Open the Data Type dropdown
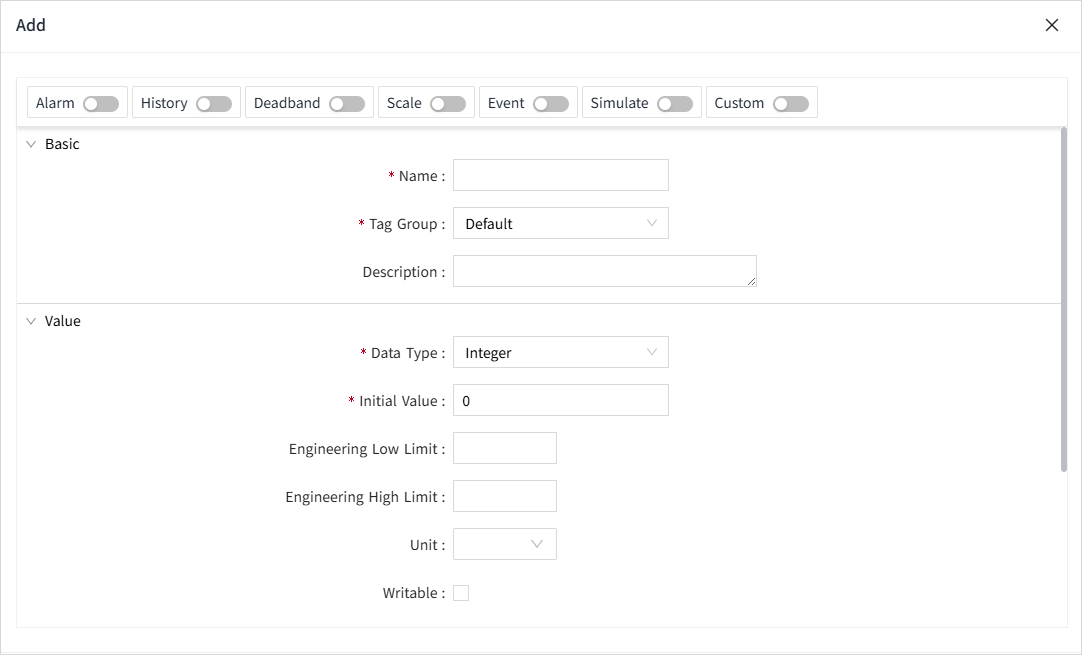1082x655 pixels. (x=560, y=353)
